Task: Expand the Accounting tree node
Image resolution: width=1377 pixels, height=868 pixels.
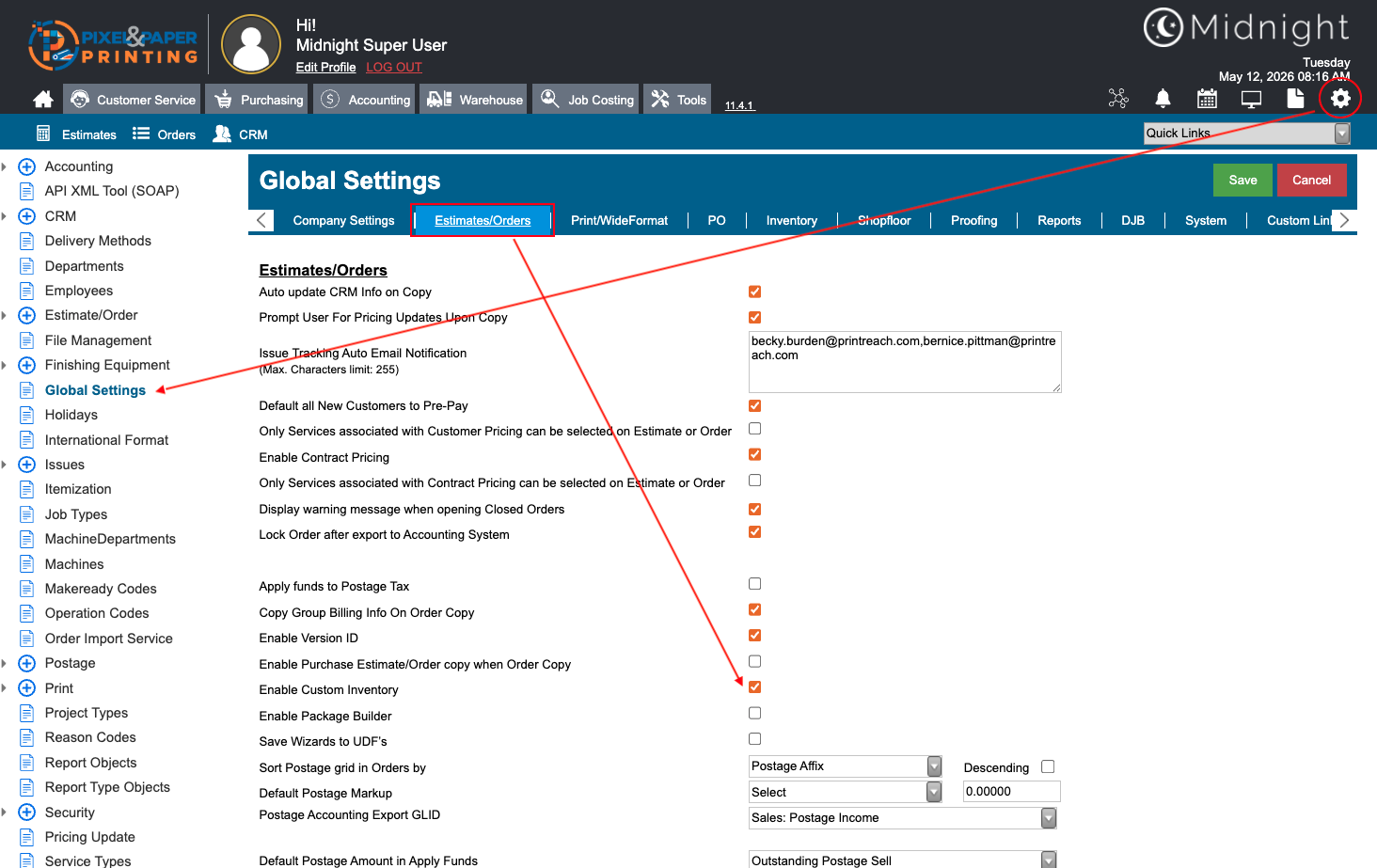Action: point(26,166)
